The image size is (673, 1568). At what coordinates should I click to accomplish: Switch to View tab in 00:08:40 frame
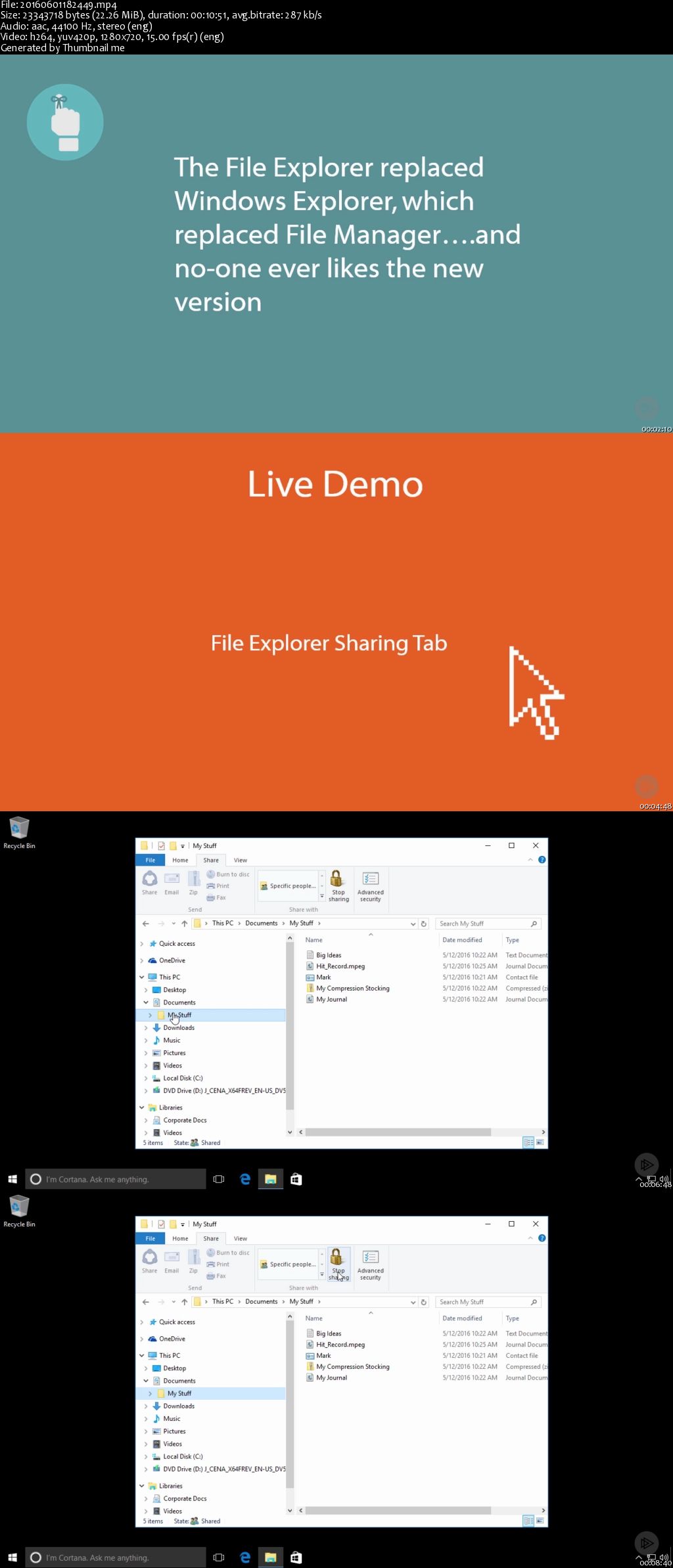pos(241,1238)
